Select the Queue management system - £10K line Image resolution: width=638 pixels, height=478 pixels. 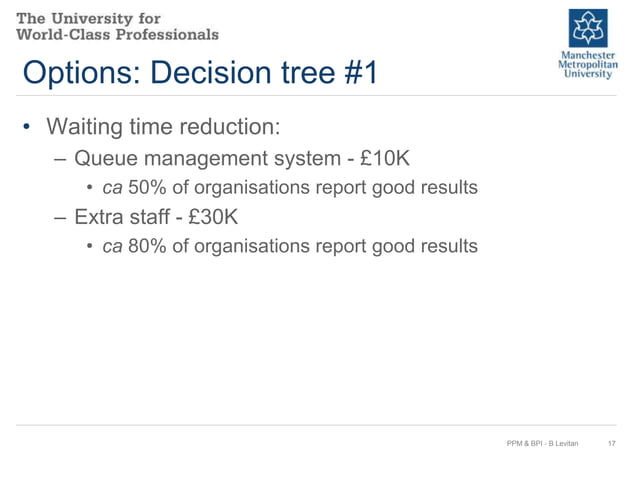coord(242,158)
